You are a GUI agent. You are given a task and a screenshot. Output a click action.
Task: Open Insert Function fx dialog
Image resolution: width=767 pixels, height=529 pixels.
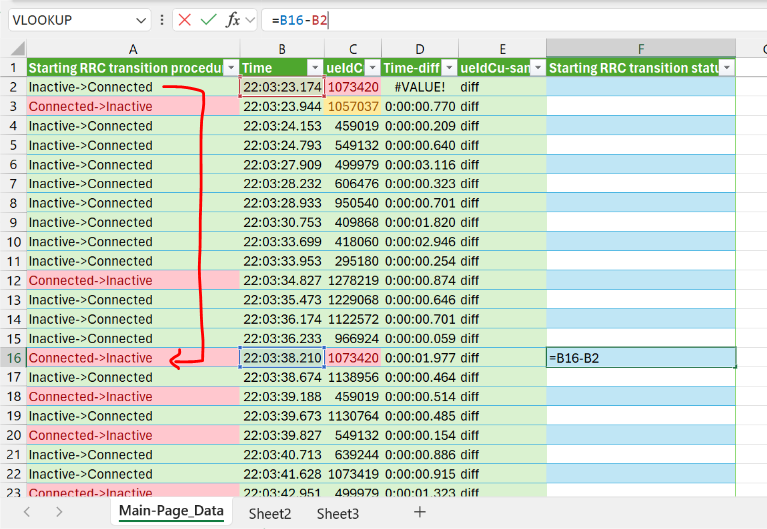(x=233, y=20)
